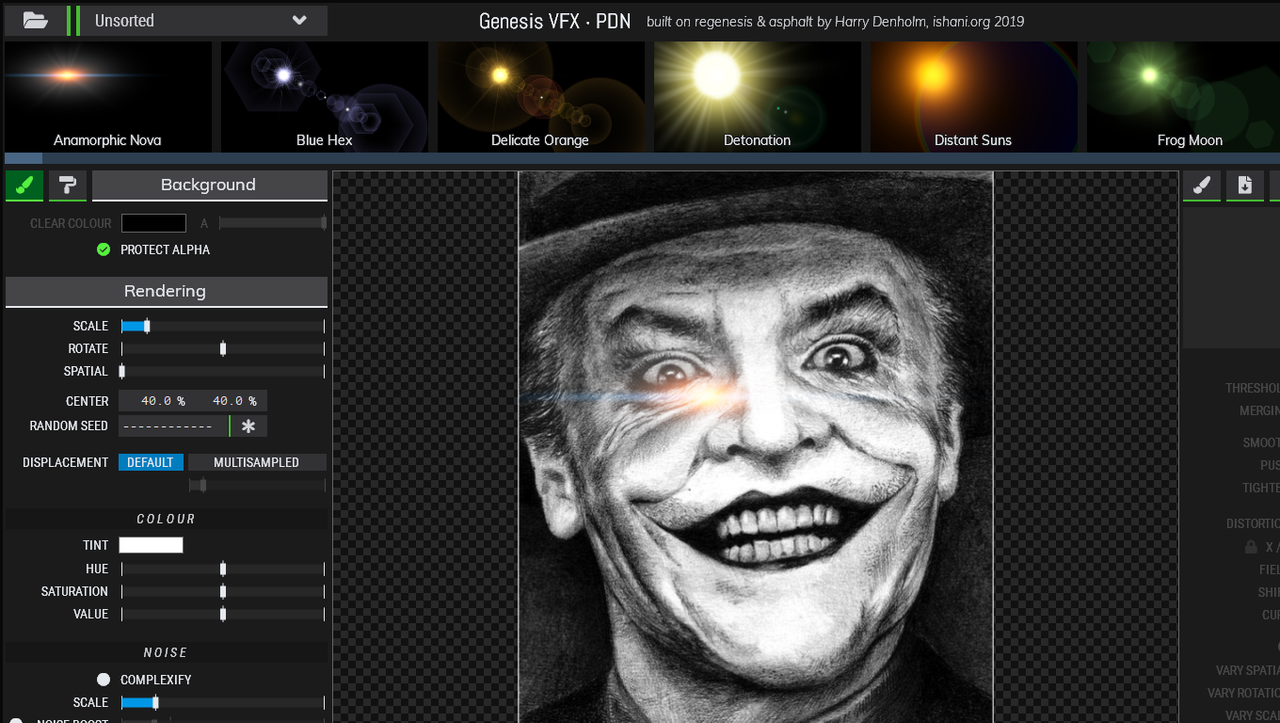The height and width of the screenshot is (723, 1280).
Task: Click the distortion lock icon
Action: [x=1251, y=547]
